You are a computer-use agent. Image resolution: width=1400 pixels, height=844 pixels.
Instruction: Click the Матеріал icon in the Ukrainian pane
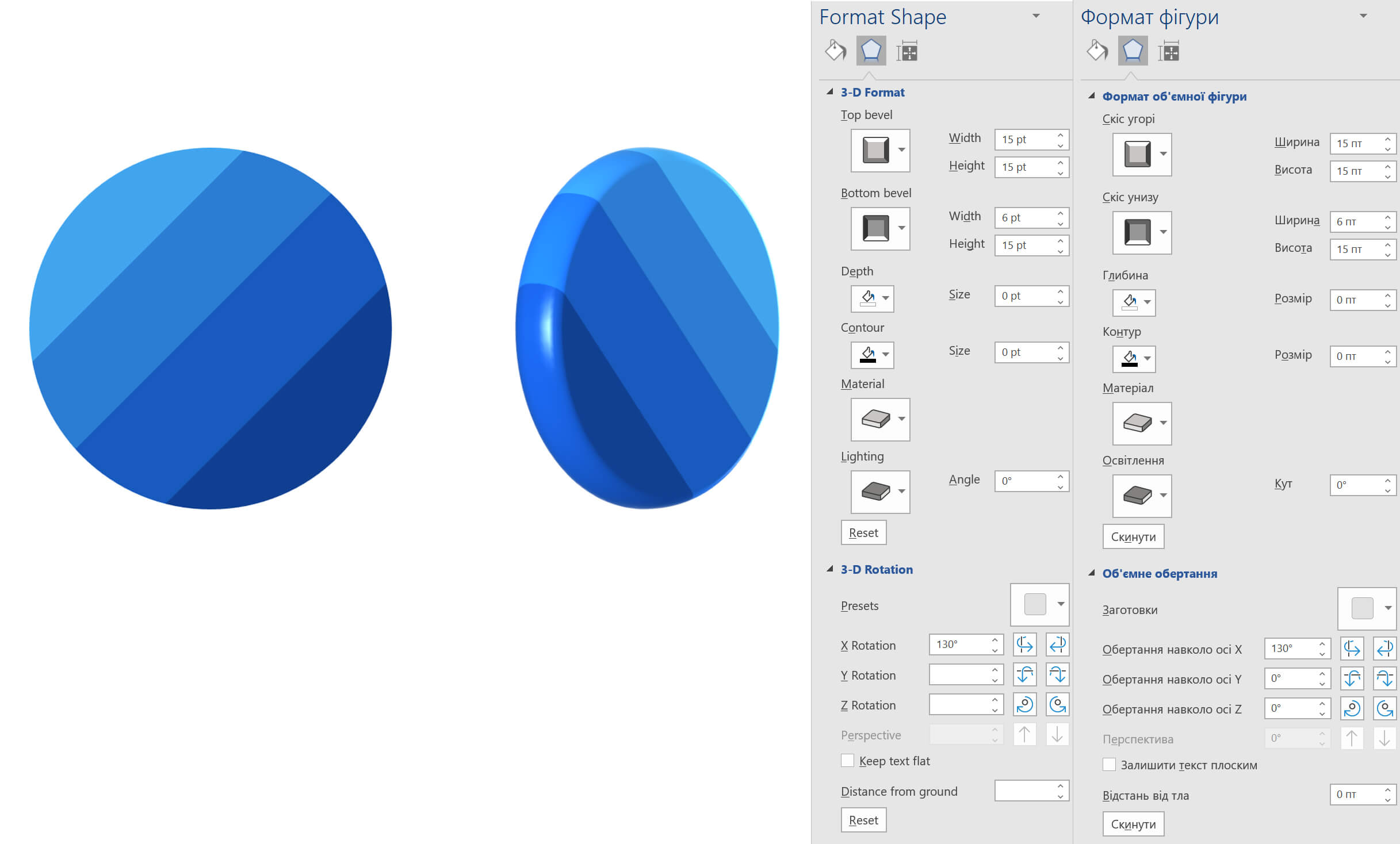pos(1137,424)
